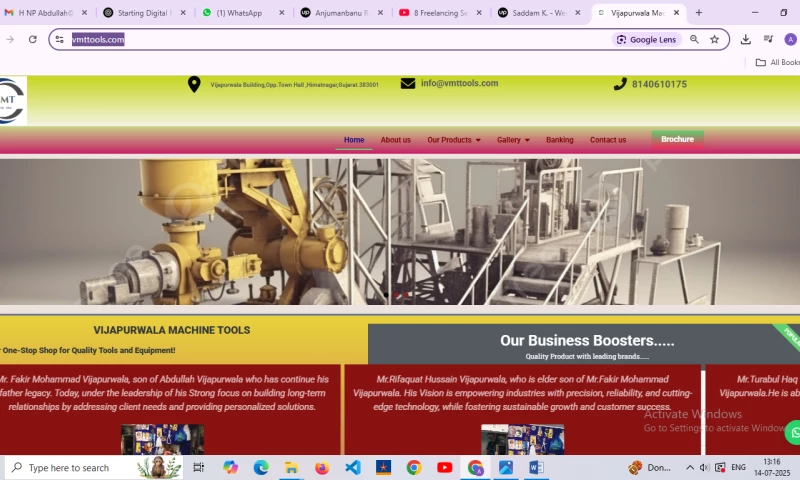Go to the Home menu item
Screen dimensions: 800x480
[x=354, y=140]
